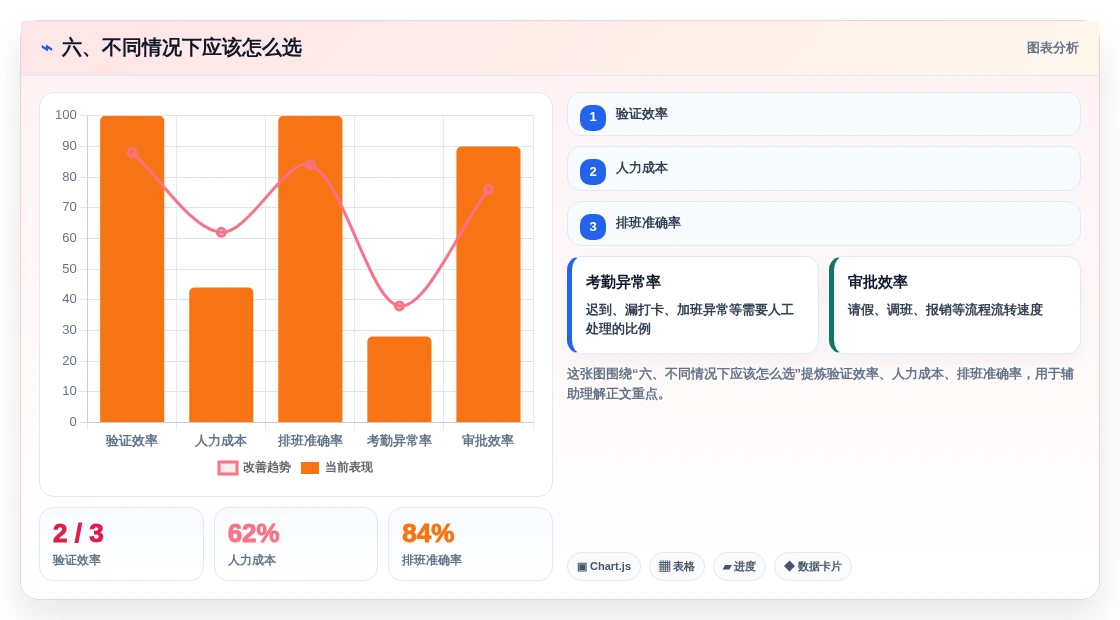Click the 50 y-axis value
This screenshot has width=1120, height=620.
tap(69, 269)
